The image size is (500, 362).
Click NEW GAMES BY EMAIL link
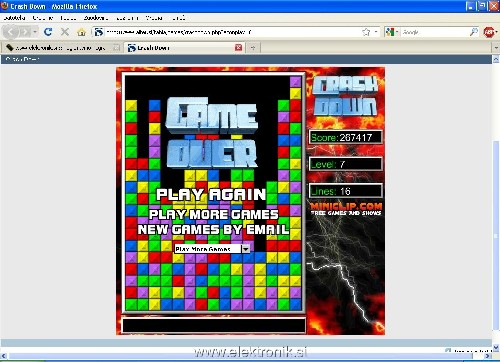coord(213,229)
